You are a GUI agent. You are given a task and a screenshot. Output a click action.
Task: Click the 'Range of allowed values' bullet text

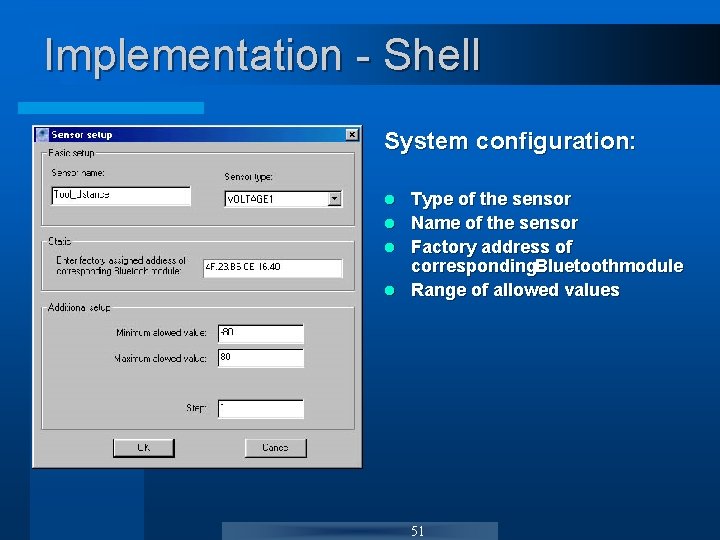pos(515,290)
